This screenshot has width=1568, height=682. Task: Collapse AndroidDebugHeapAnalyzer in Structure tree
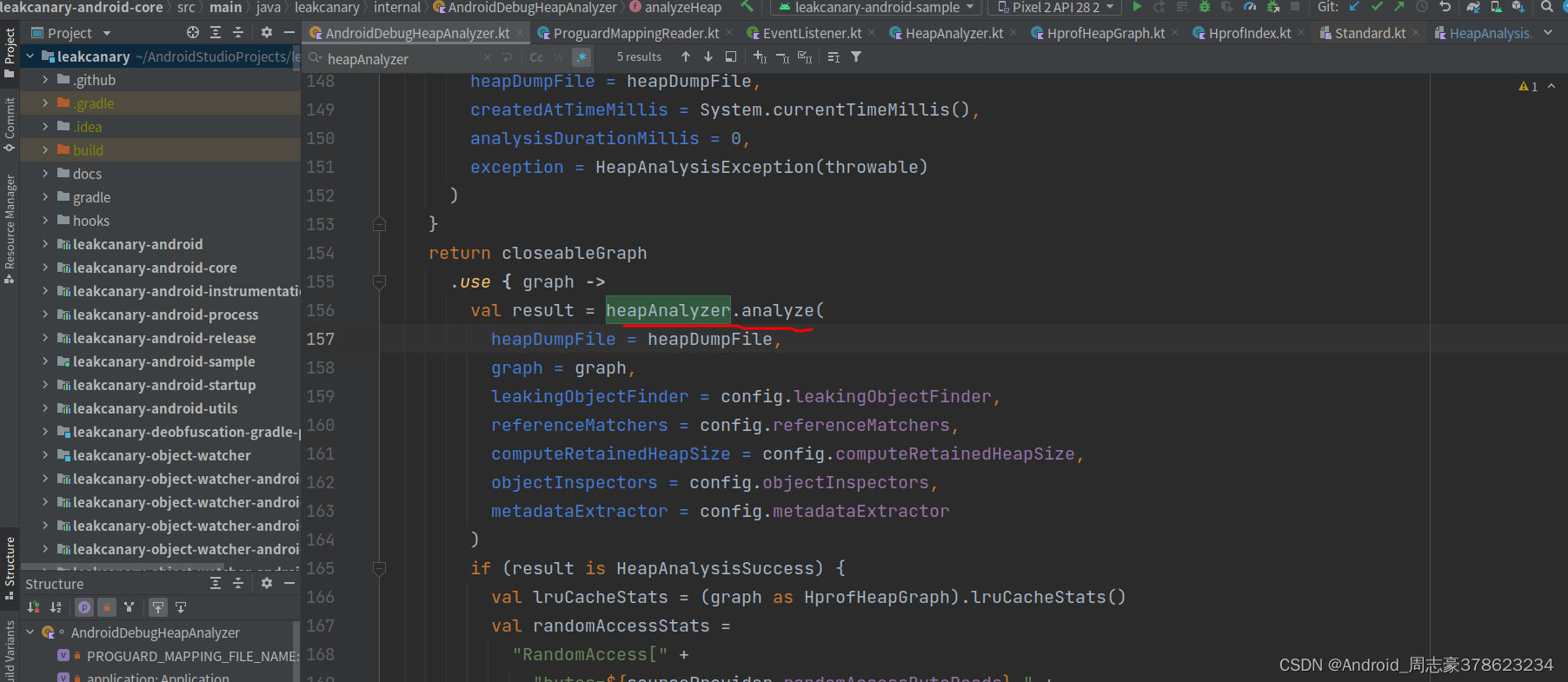(30, 632)
